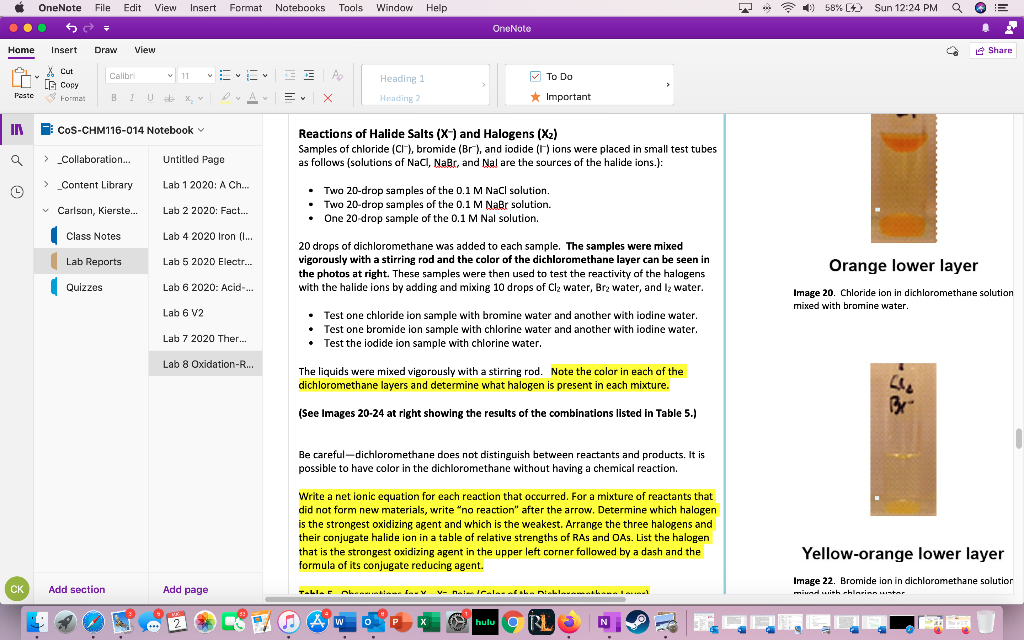Screen dimensions: 1024x640
Task: Open the Notebooks menu in menu bar
Action: pos(300,7)
